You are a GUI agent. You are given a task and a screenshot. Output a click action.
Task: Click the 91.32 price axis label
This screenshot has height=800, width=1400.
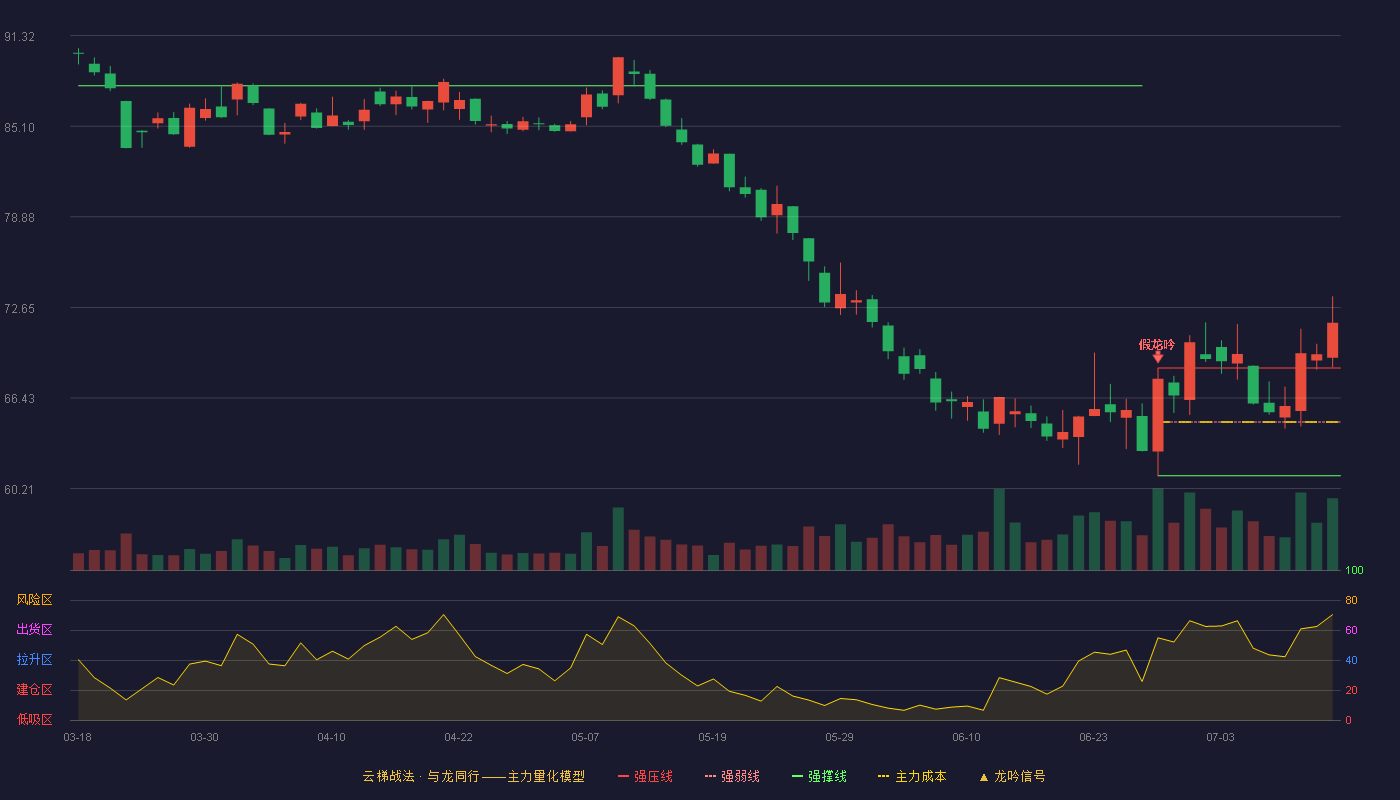click(x=19, y=37)
